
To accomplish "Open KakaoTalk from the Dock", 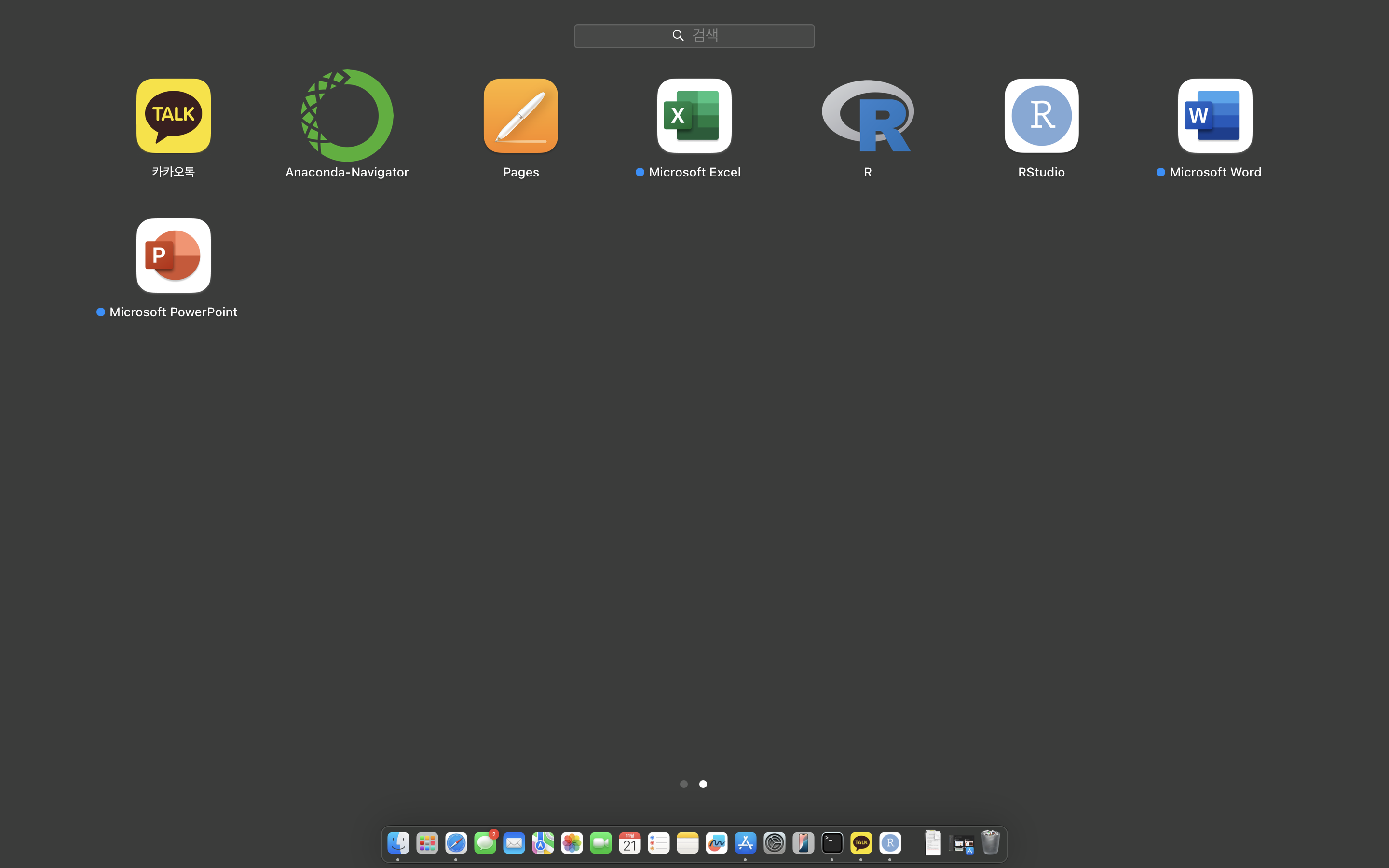I will pos(861,843).
